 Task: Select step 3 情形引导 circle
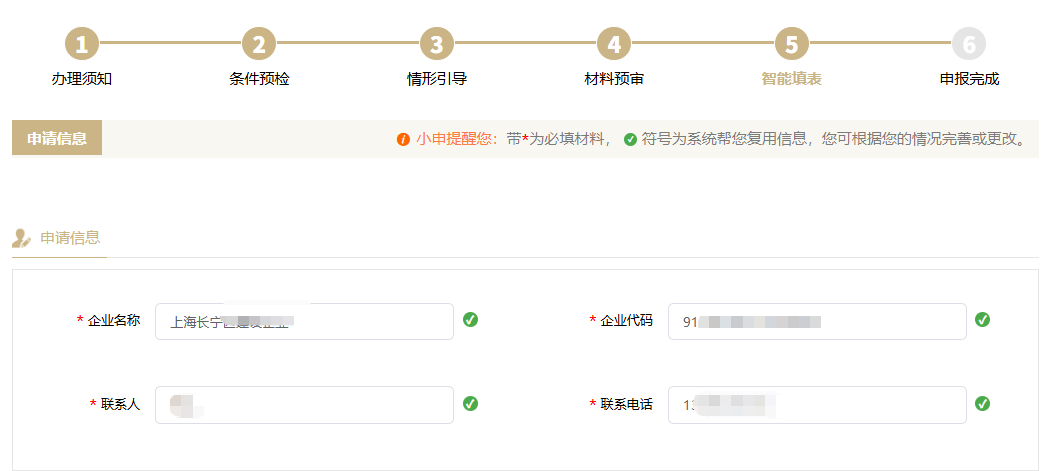pos(436,43)
